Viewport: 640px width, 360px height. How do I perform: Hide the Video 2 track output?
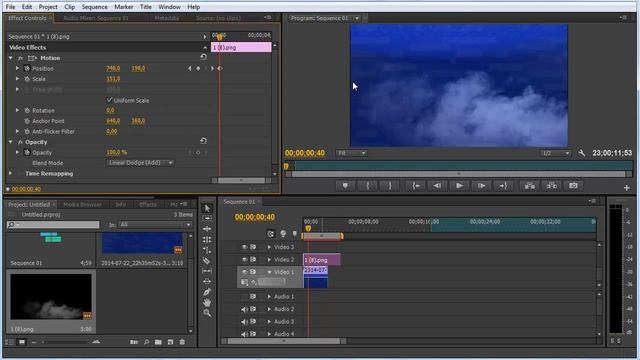244,260
